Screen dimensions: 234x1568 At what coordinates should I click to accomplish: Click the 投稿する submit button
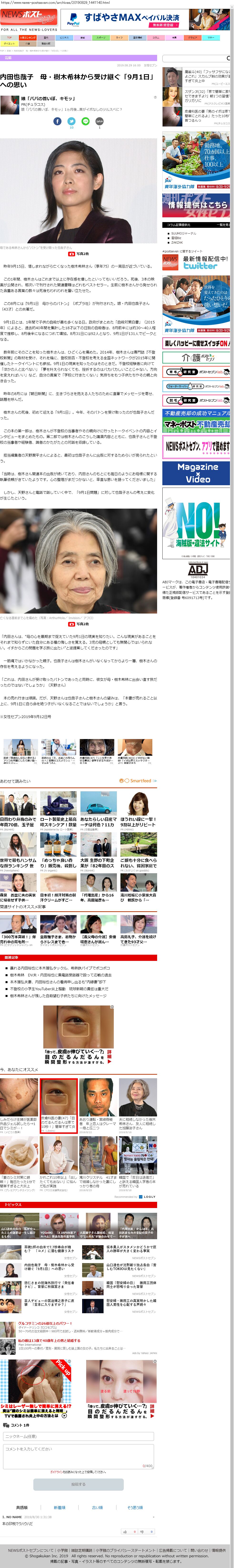[78, 1485]
